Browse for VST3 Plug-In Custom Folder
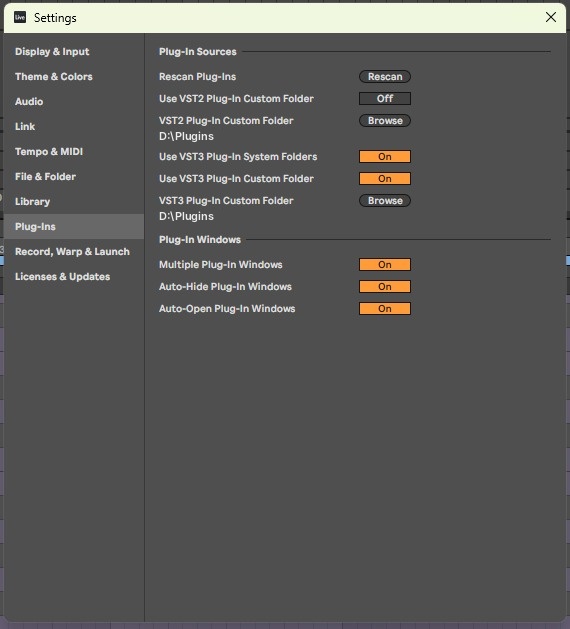The height and width of the screenshot is (629, 570). pyautogui.click(x=385, y=201)
